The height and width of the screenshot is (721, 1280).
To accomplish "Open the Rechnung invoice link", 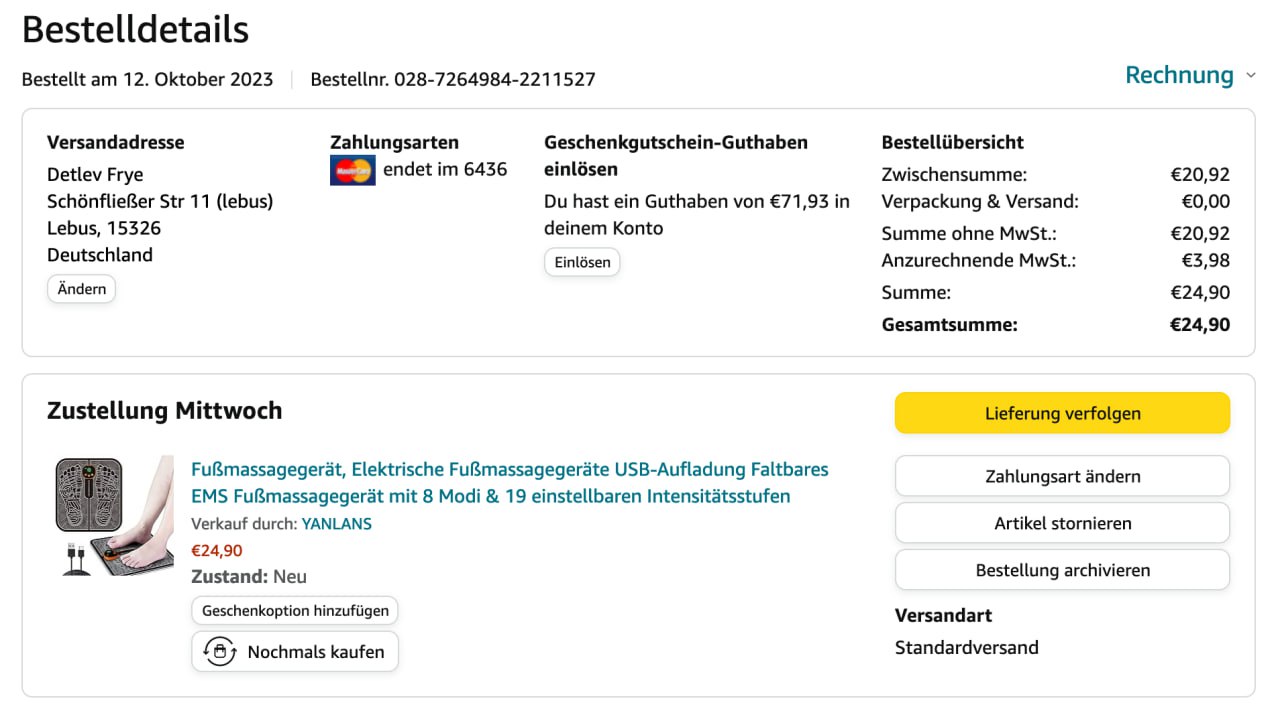I will [1179, 76].
